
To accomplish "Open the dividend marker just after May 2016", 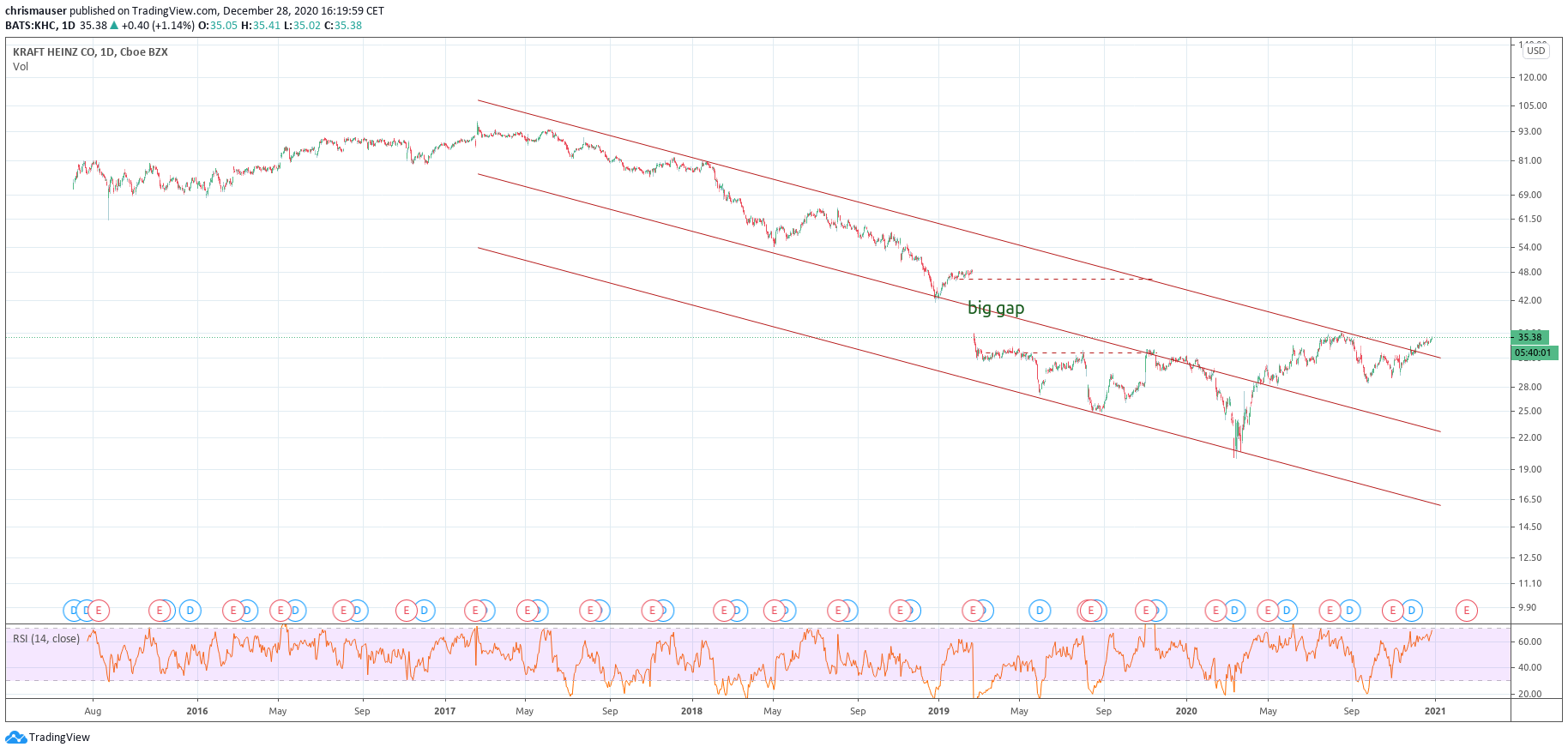I will click(x=295, y=611).
